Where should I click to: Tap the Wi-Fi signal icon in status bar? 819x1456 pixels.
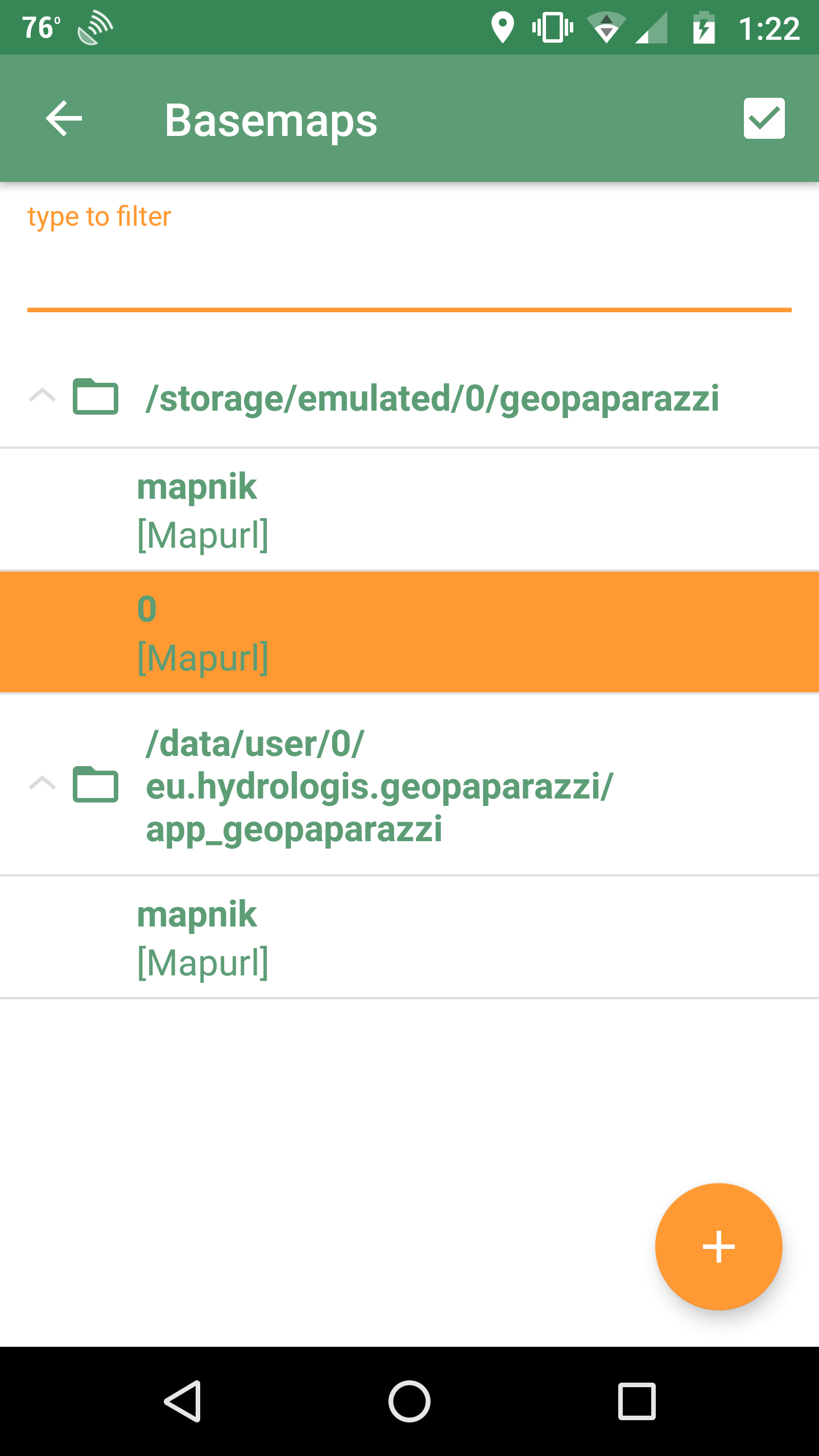click(606, 27)
